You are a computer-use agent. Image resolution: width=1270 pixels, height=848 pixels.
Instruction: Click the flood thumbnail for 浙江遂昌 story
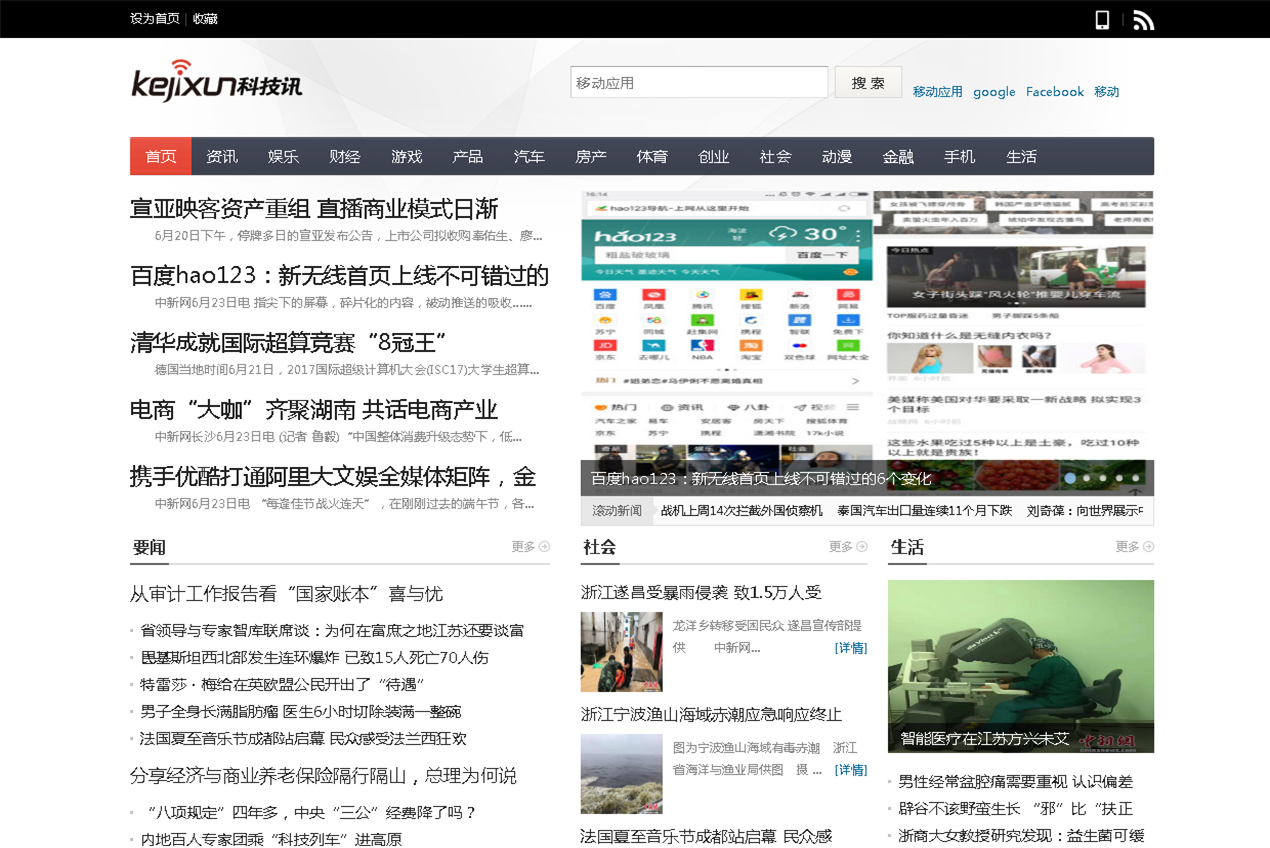coord(621,652)
